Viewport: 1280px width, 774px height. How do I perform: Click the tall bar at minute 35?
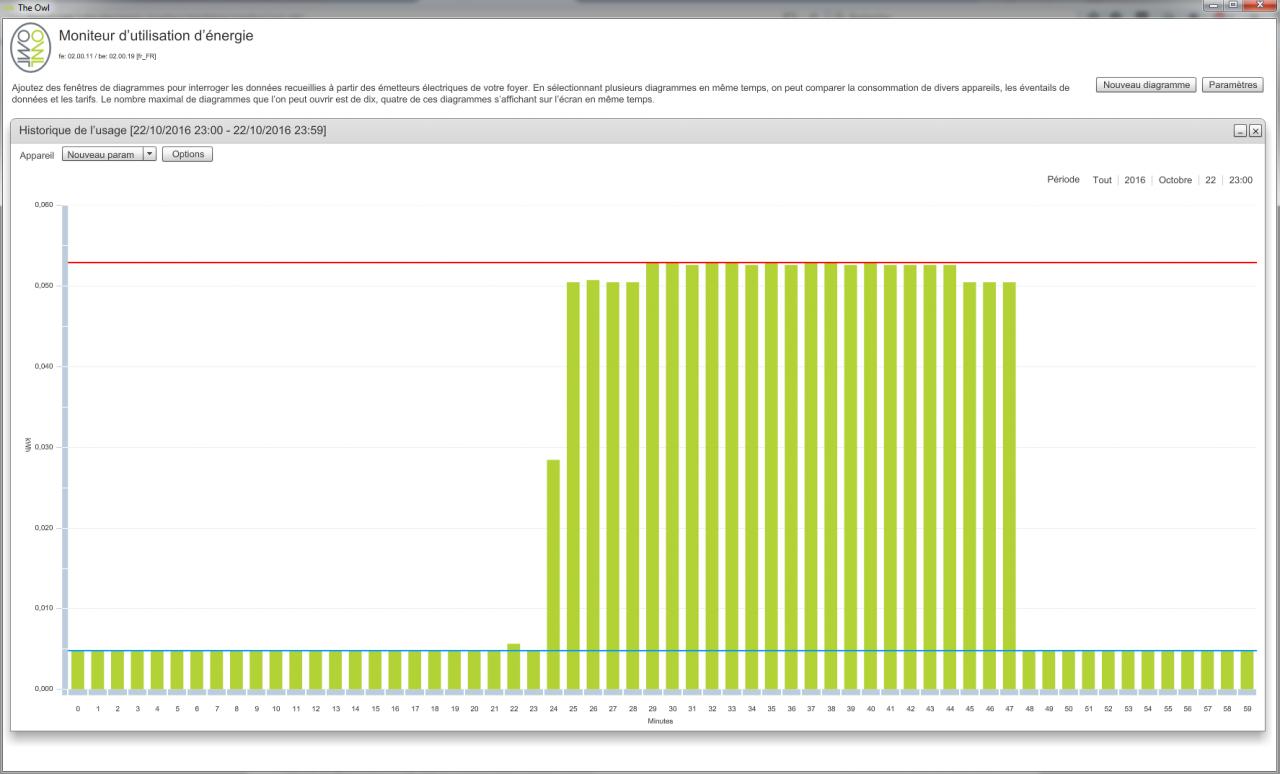point(771,476)
